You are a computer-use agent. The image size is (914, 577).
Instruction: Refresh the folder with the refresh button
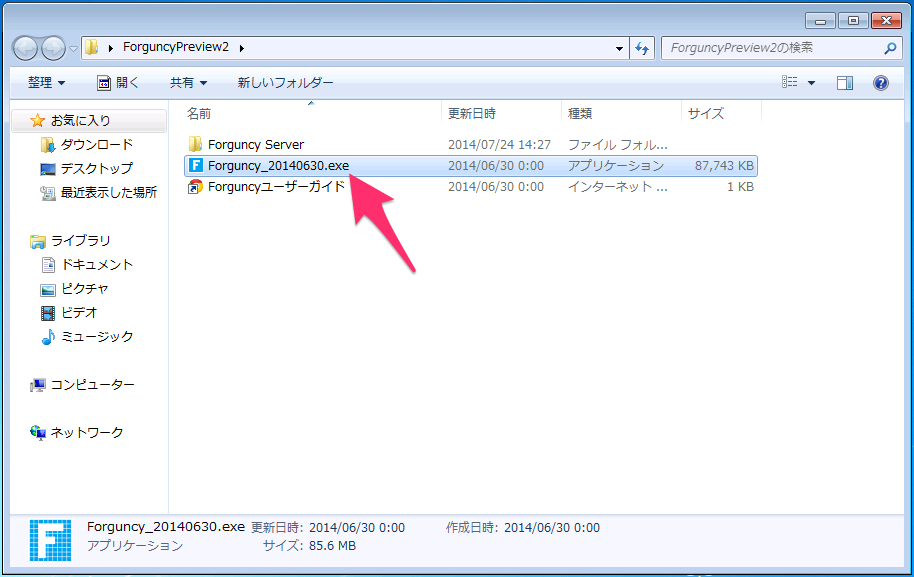pyautogui.click(x=642, y=48)
